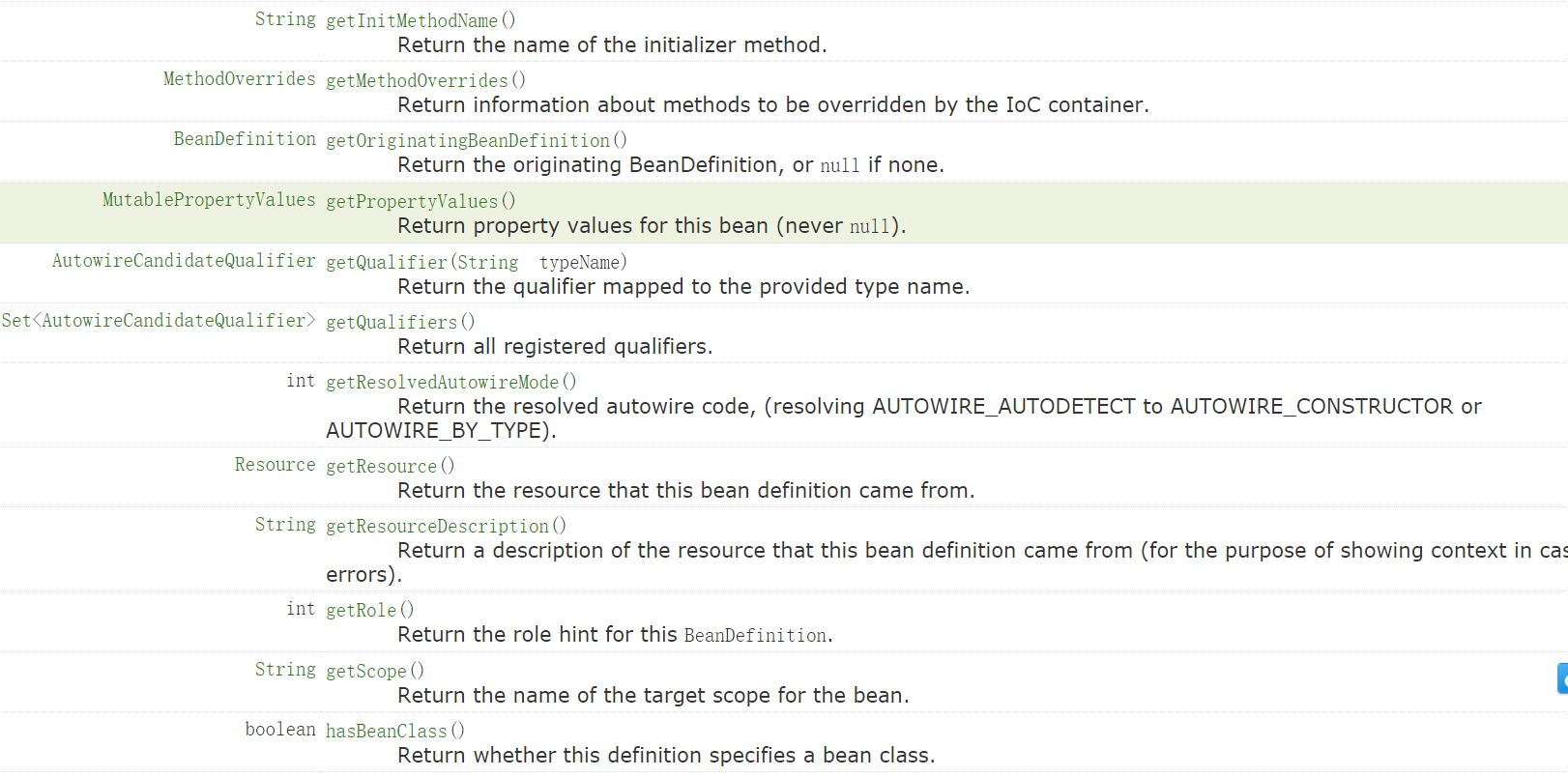The width and height of the screenshot is (1568, 777).
Task: Open the BeanDefinition return type link
Action: (x=245, y=139)
